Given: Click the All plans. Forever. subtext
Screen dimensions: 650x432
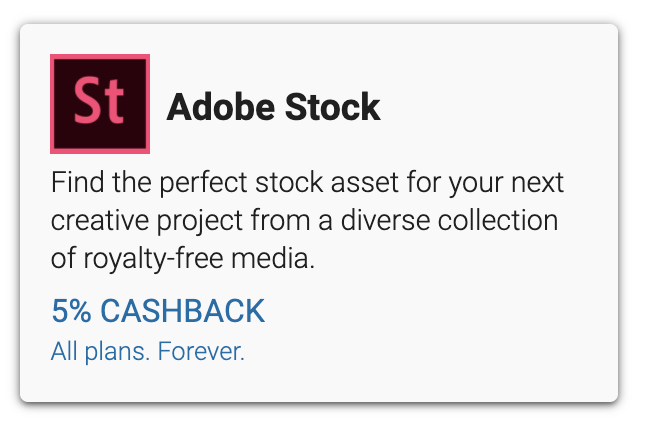Looking at the screenshot, I should (x=148, y=352).
